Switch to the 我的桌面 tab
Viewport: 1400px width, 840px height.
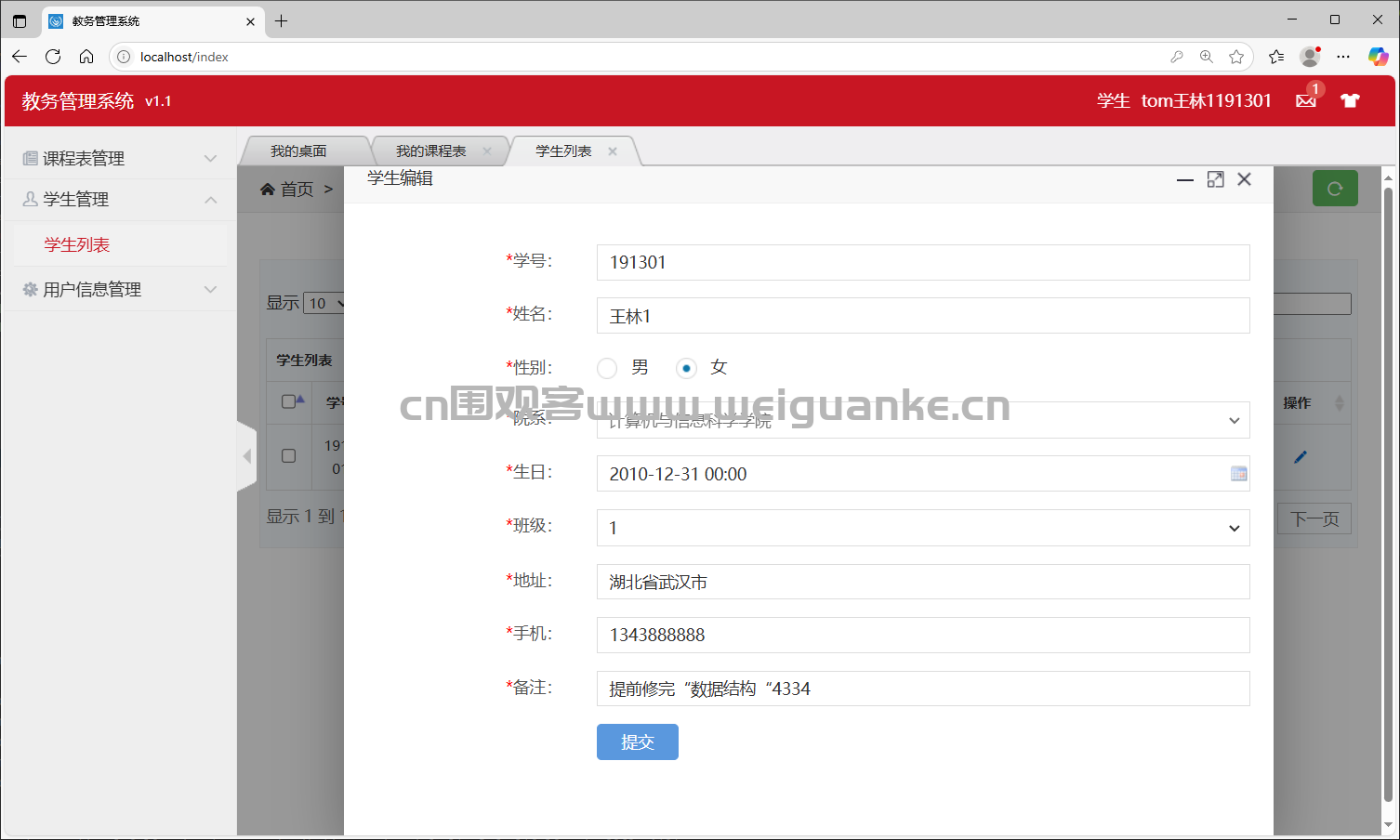pyautogui.click(x=298, y=151)
